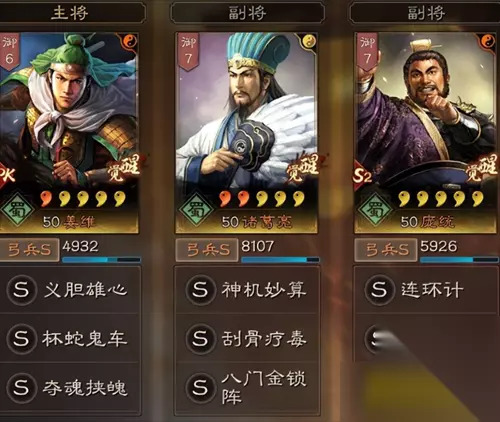Select the S rank circle beside 义胆雄心
Image resolution: width=500 pixels, height=422 pixels.
21,289
